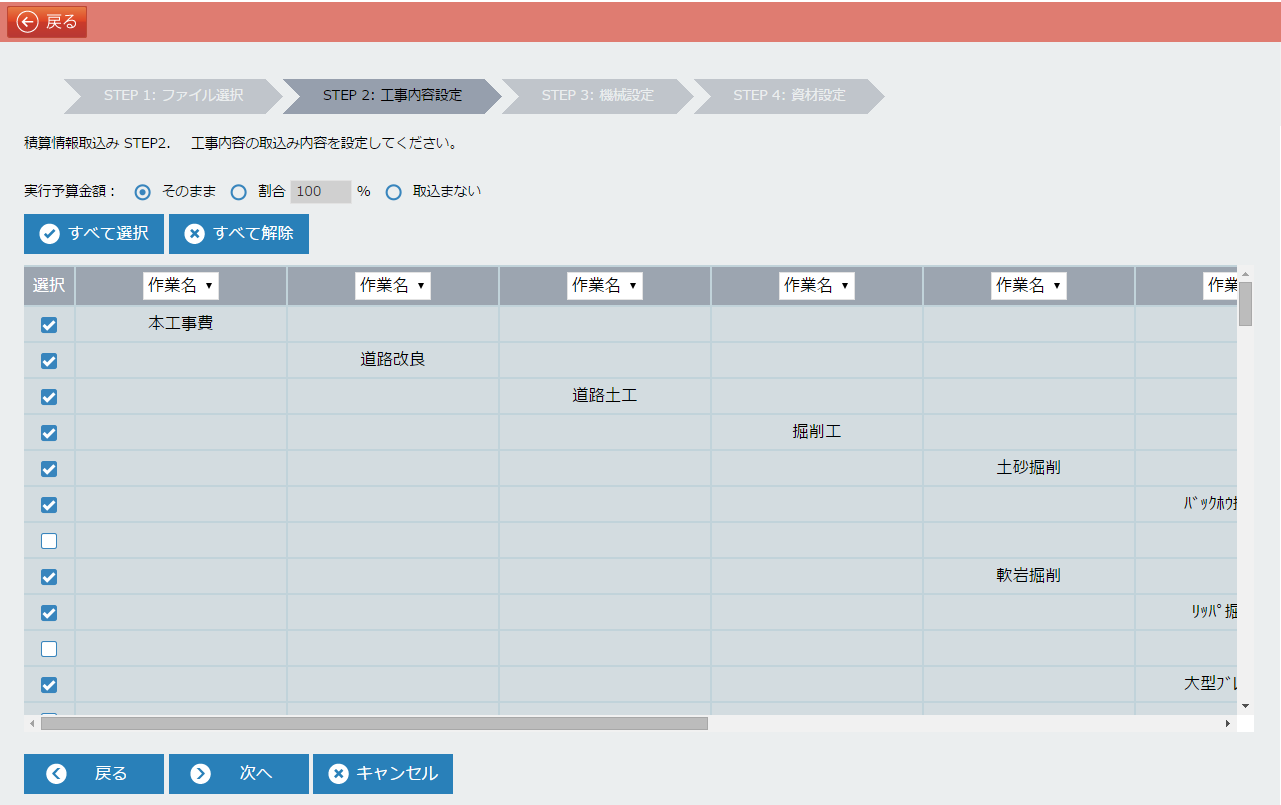Click the 次へ next button
The image size is (1281, 805).
click(239, 774)
